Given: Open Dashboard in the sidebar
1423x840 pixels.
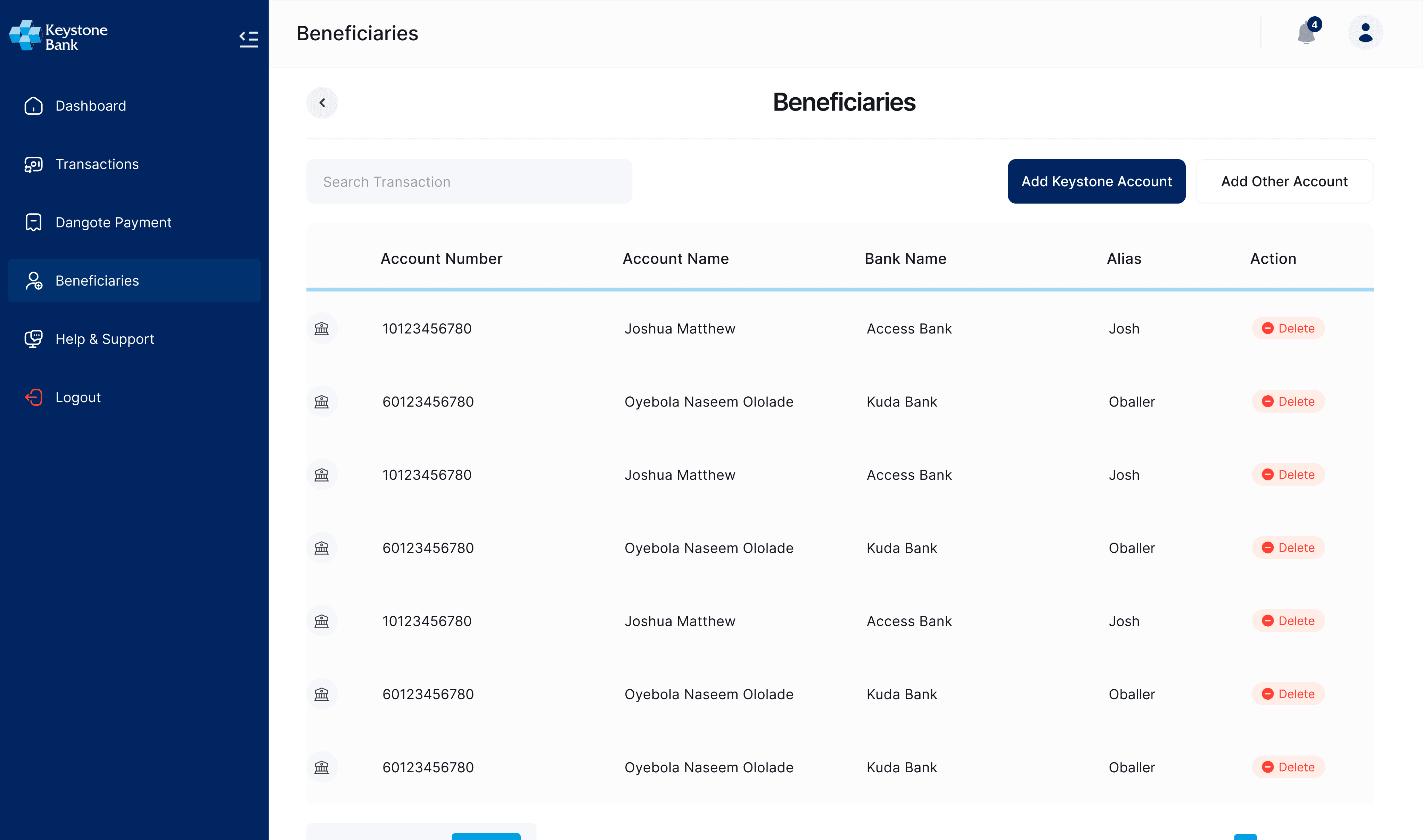Looking at the screenshot, I should tap(134, 106).
